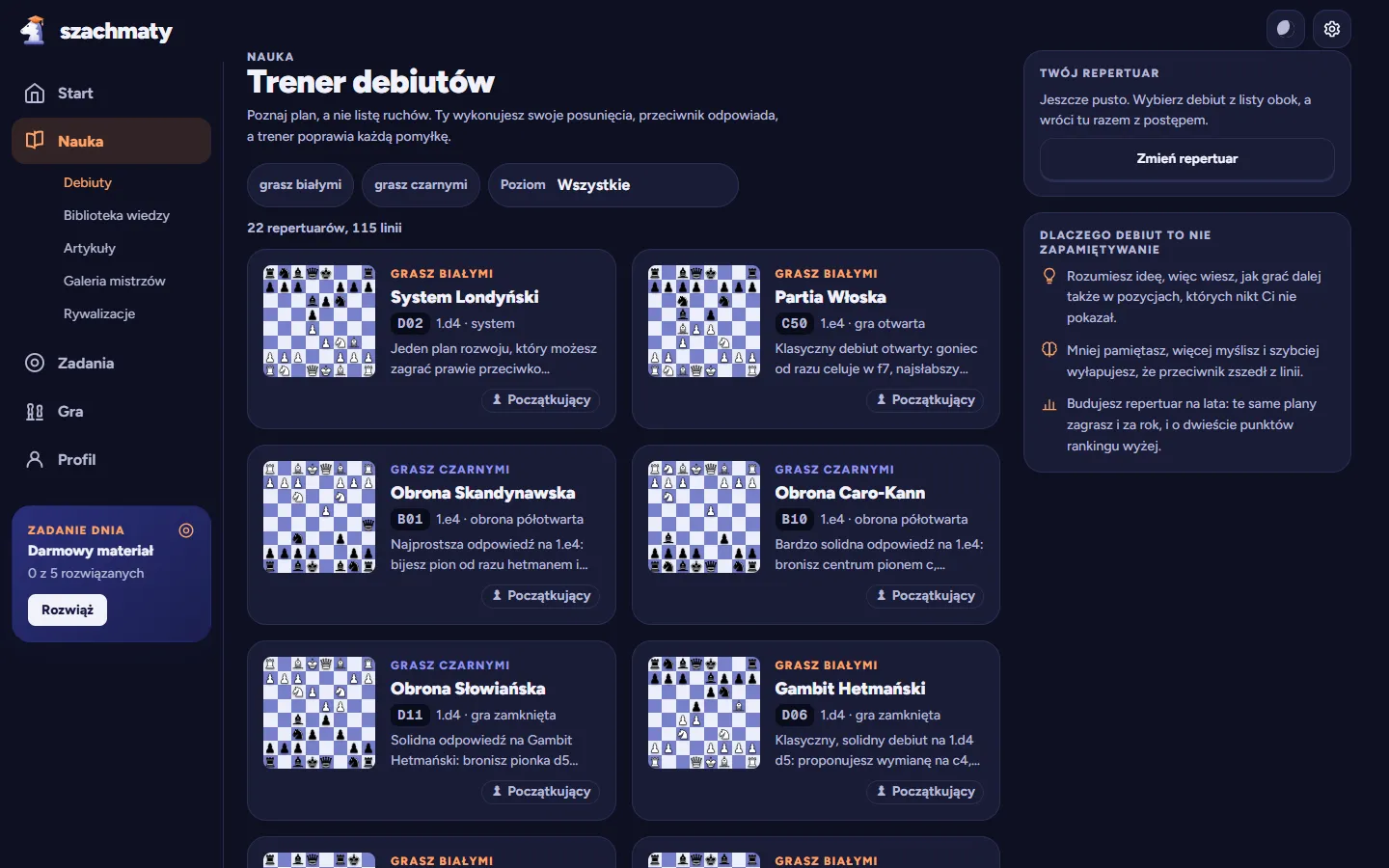The image size is (1389, 868).
Task: Click the bar chart icon beside 'Budujesz repertuar'
Action: [x=1049, y=404]
